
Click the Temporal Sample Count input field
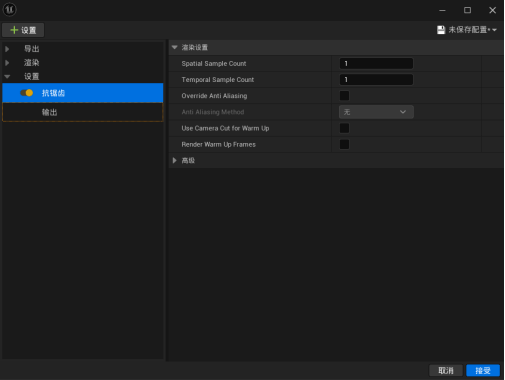coord(376,80)
